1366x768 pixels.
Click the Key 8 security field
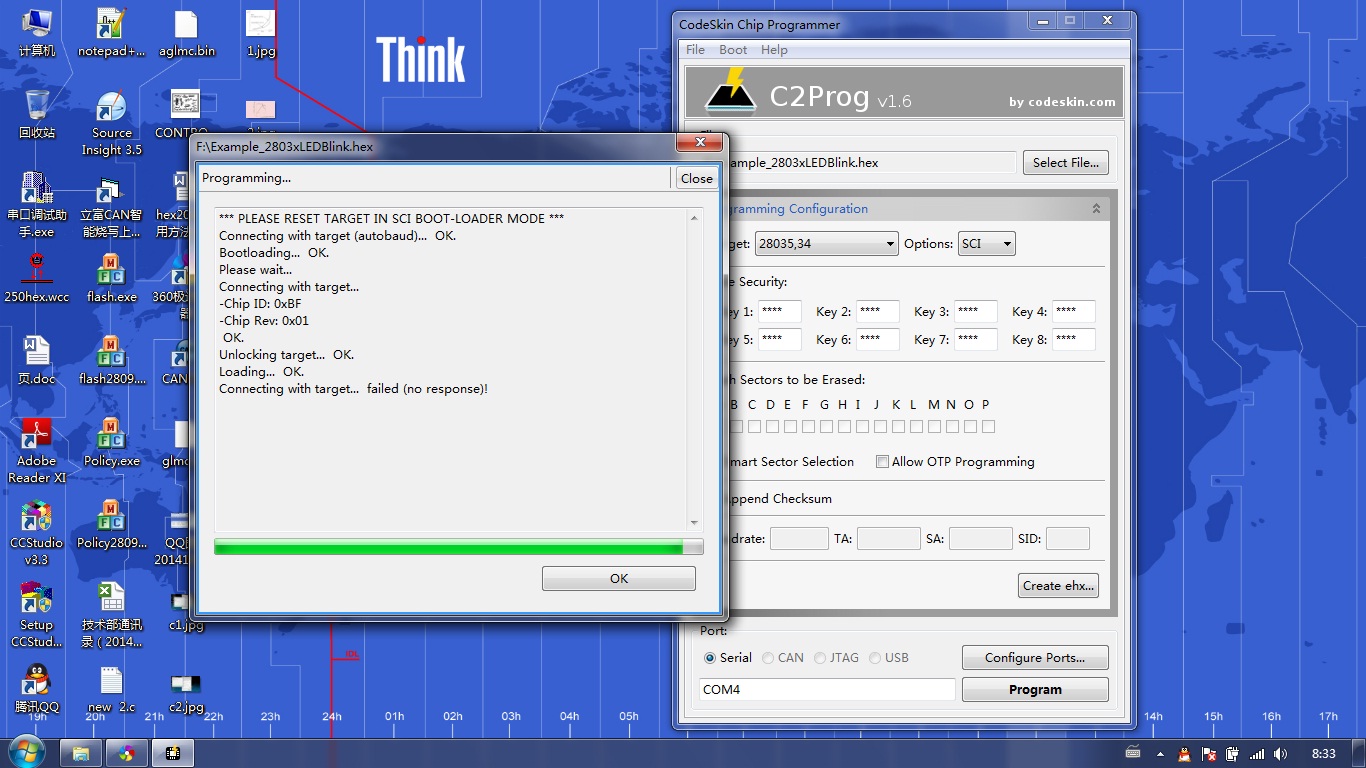[x=1073, y=340]
